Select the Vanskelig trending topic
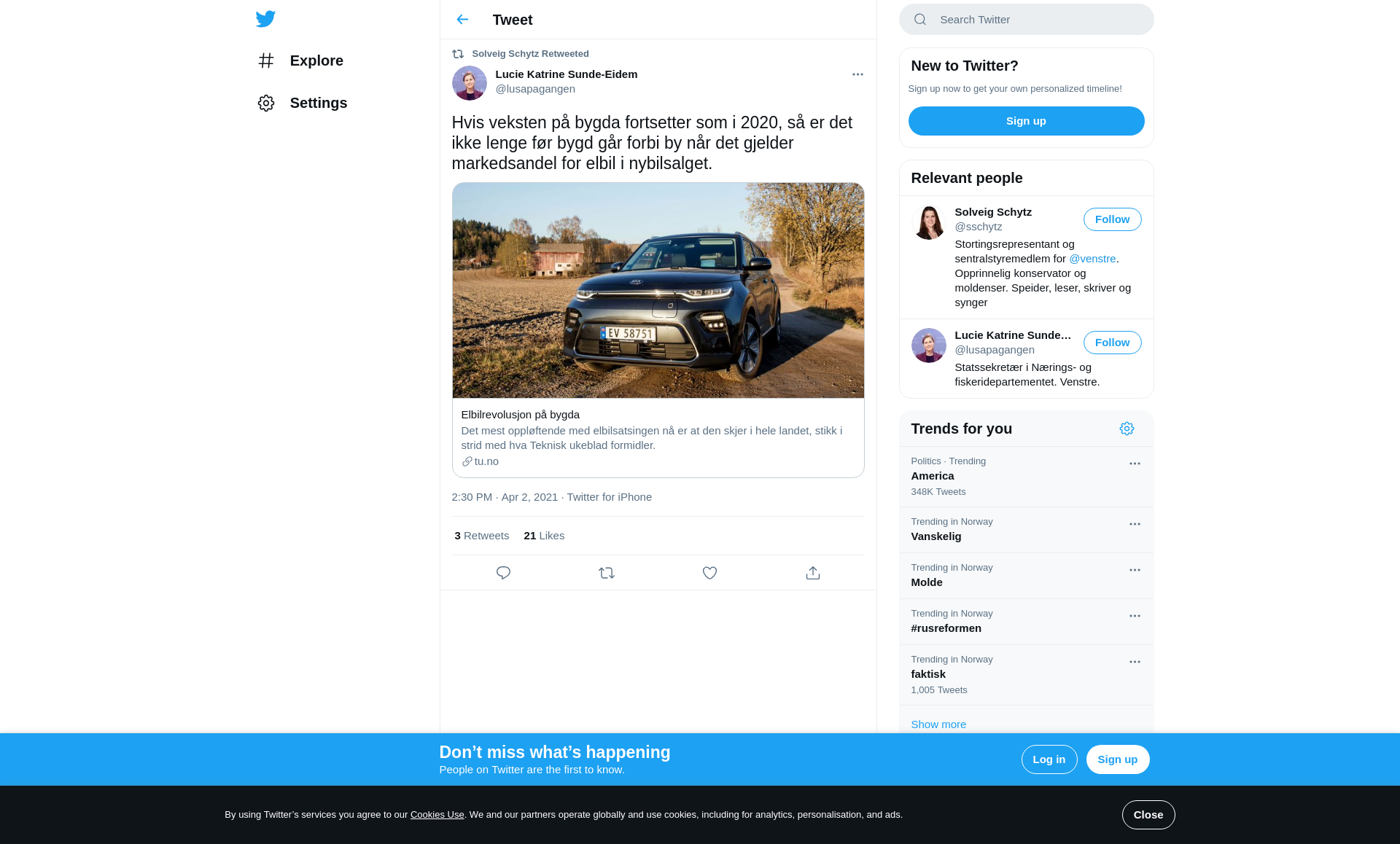 1026,530
